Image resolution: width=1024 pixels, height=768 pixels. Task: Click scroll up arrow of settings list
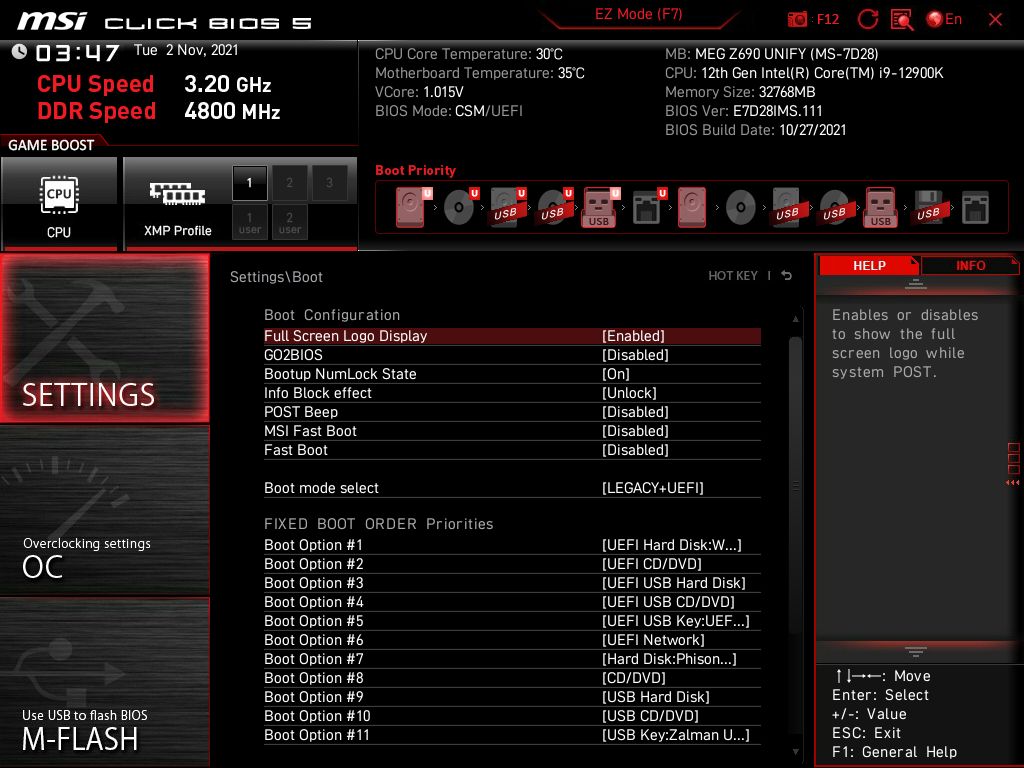(795, 319)
